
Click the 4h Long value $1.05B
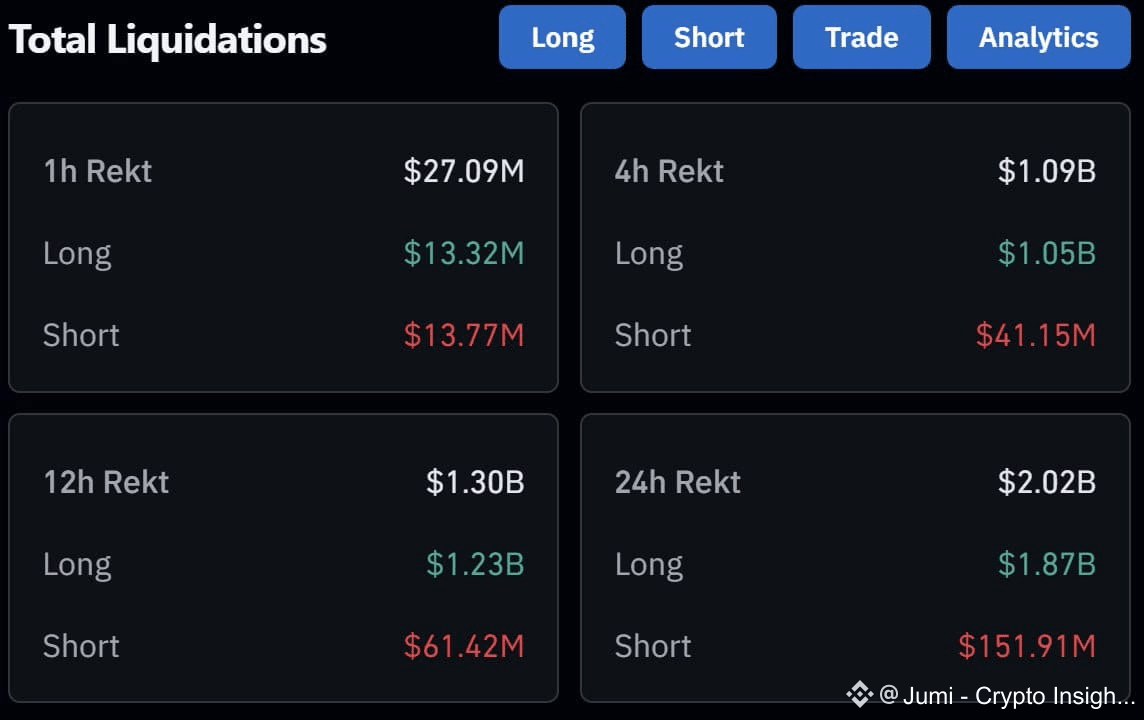coord(1046,253)
